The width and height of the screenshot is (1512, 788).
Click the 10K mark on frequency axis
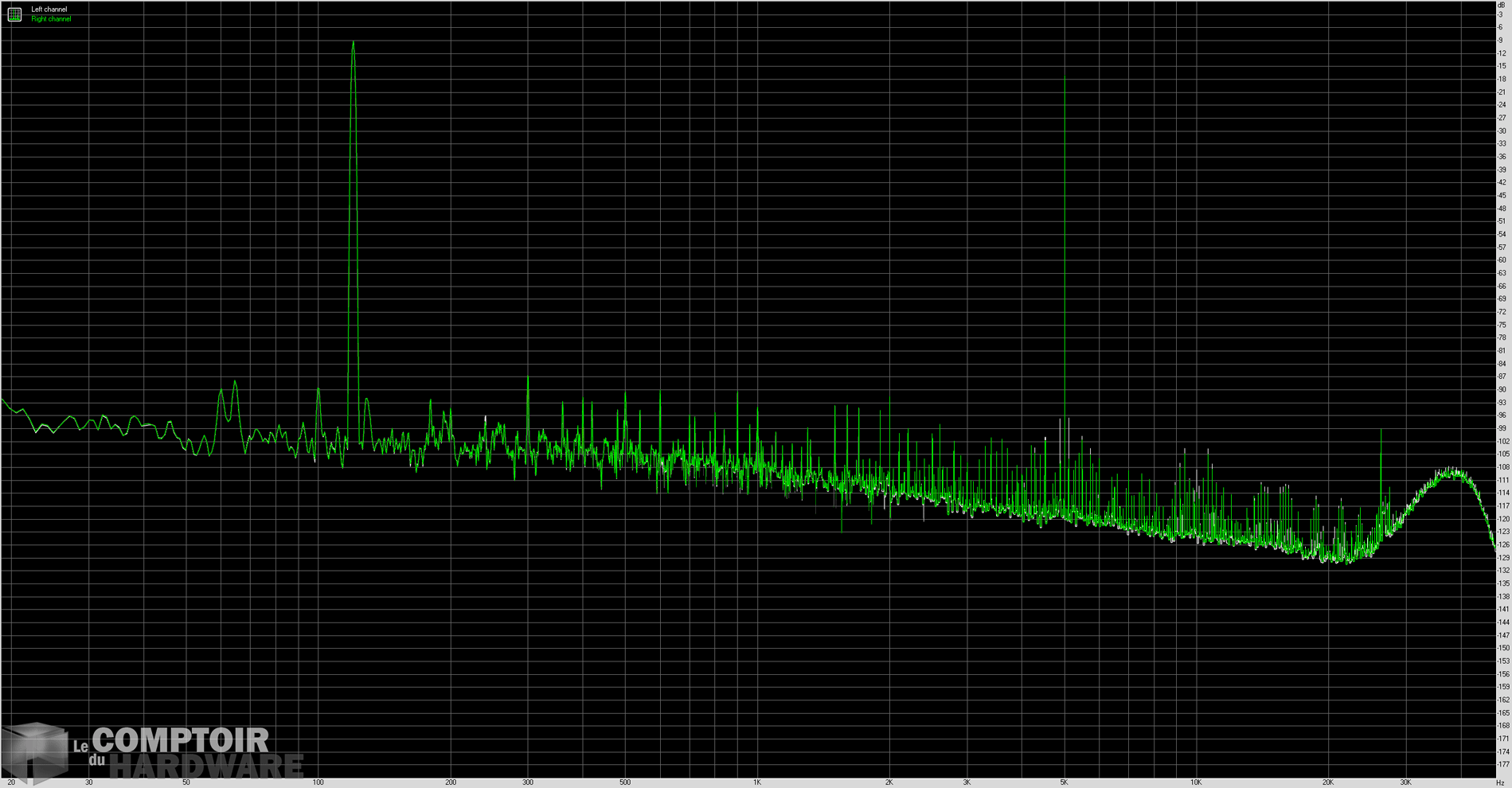pyautogui.click(x=1196, y=782)
